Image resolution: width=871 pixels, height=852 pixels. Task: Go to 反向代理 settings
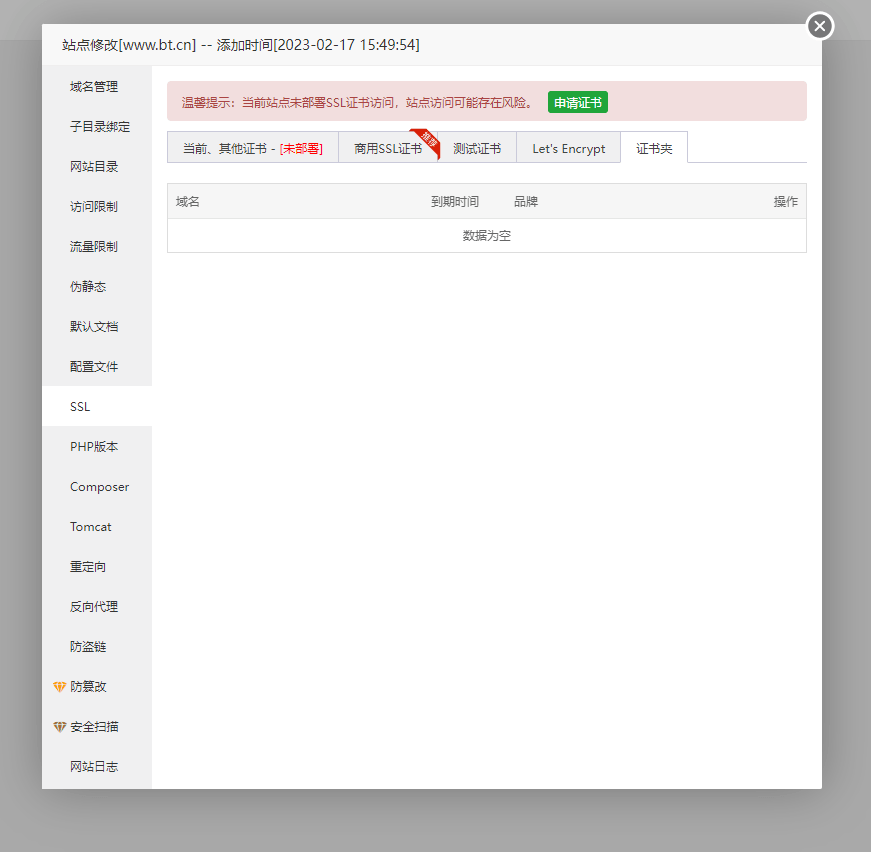94,607
